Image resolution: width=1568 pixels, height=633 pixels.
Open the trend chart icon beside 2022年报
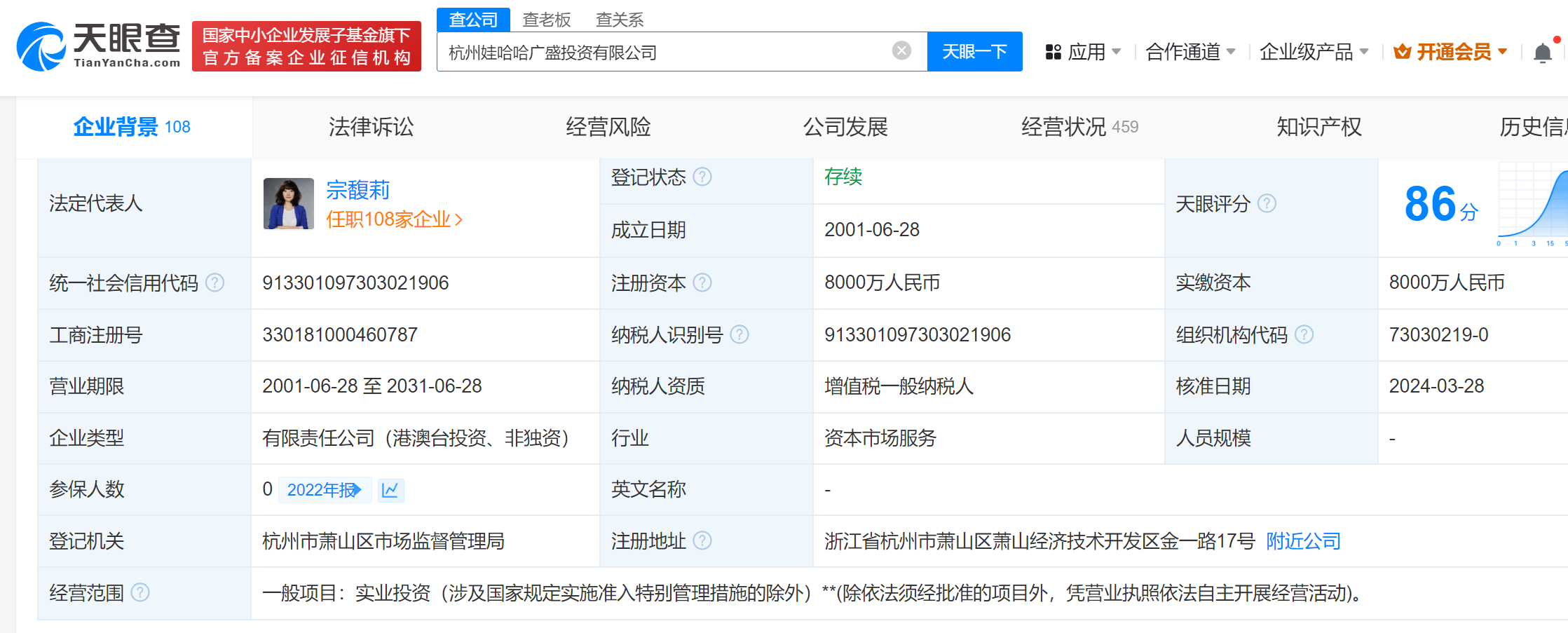coord(390,489)
